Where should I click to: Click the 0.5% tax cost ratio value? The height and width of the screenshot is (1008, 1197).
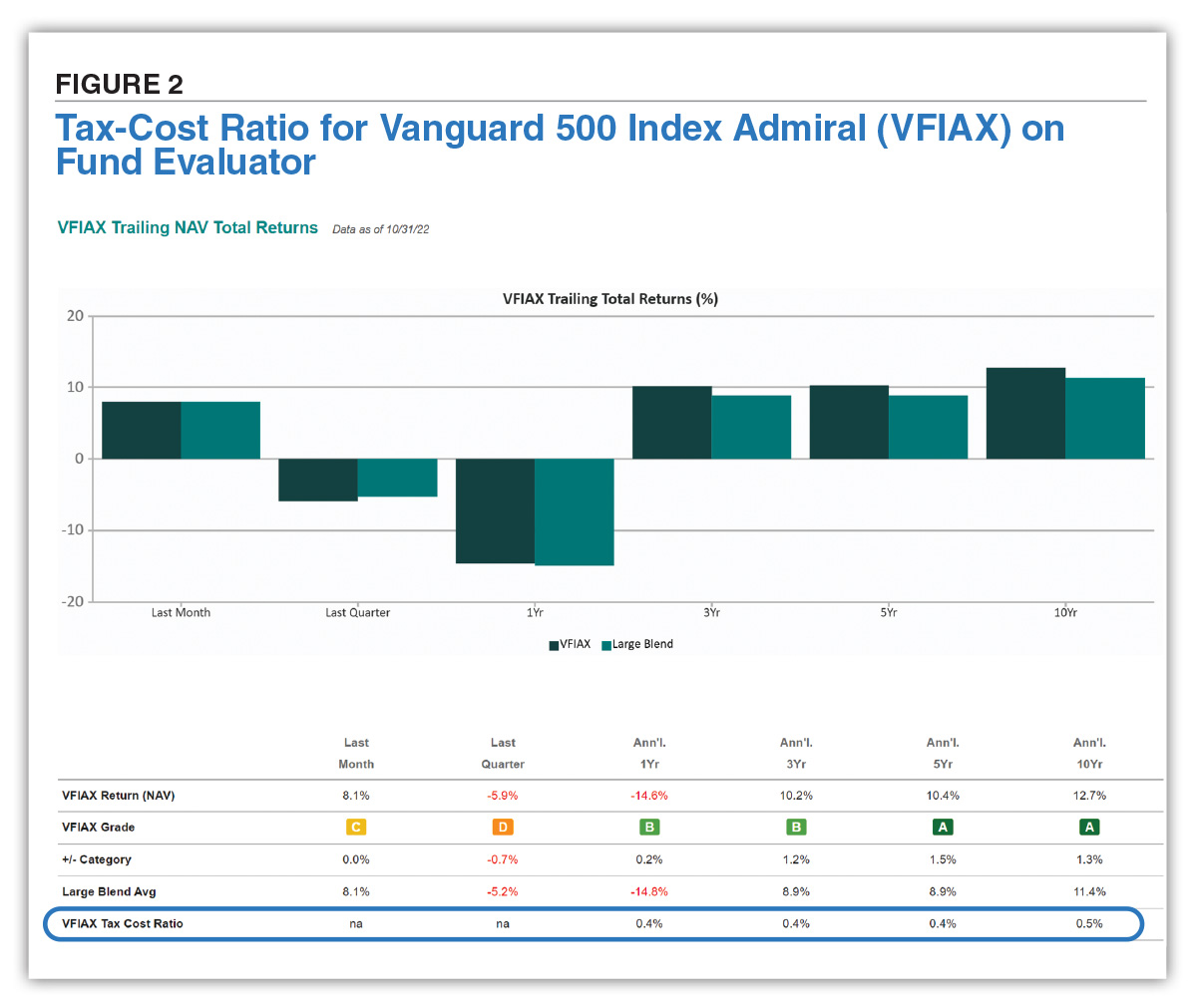coord(1089,924)
